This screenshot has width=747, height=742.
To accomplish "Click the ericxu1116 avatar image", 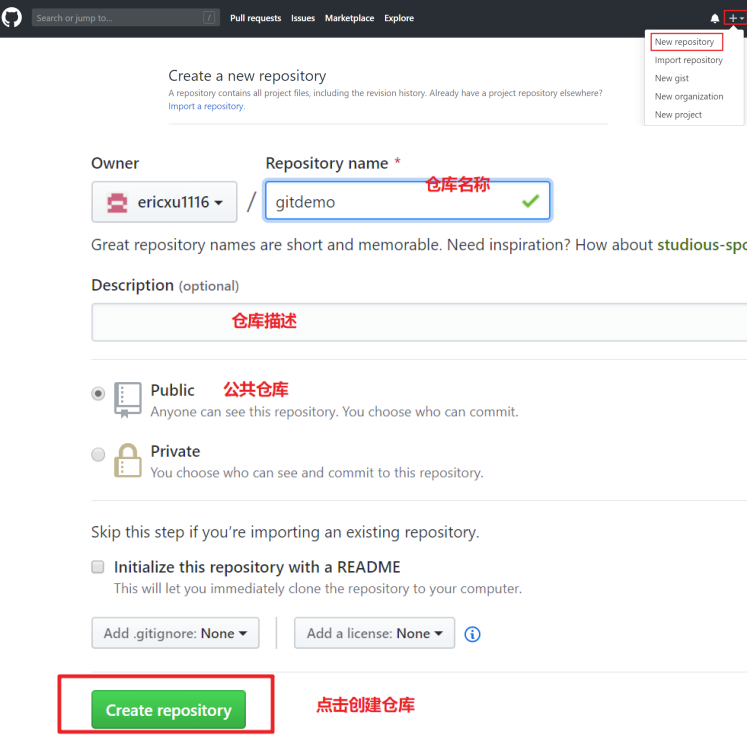I will tap(117, 202).
